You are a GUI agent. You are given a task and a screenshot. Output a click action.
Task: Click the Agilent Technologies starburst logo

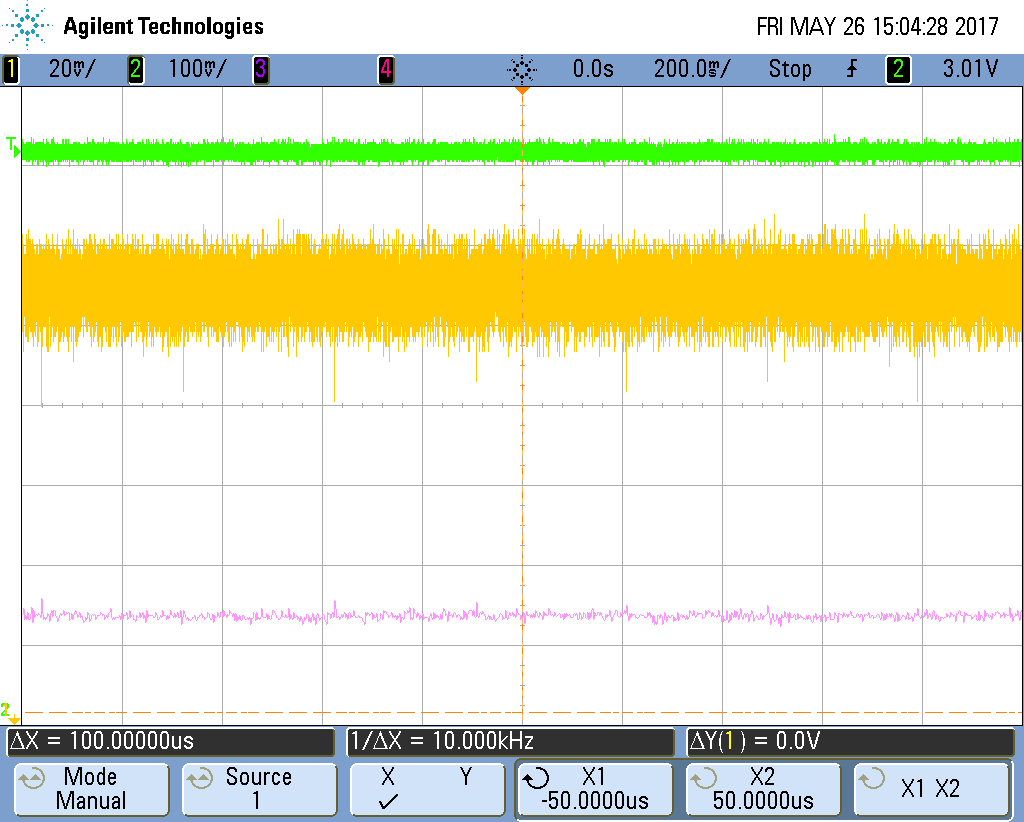coord(27,26)
